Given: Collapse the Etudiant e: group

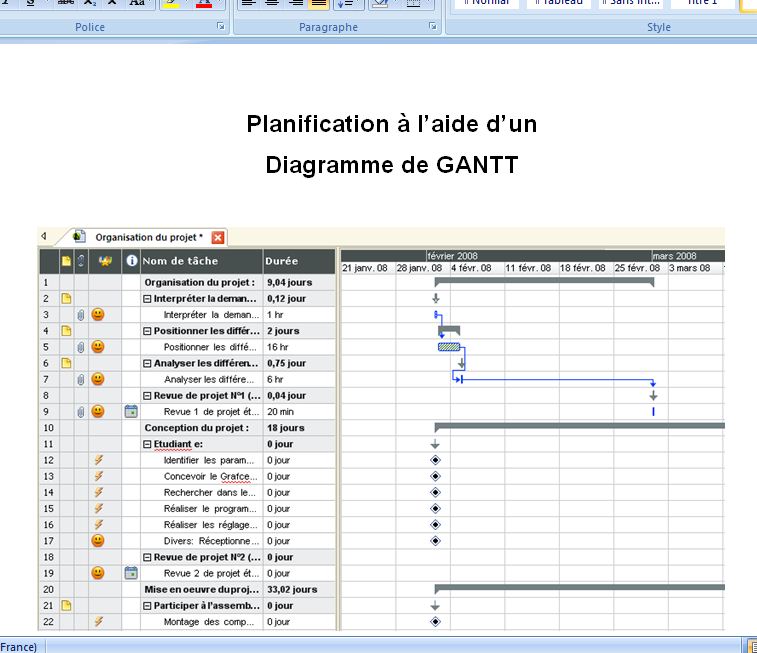Looking at the screenshot, I should (147, 444).
